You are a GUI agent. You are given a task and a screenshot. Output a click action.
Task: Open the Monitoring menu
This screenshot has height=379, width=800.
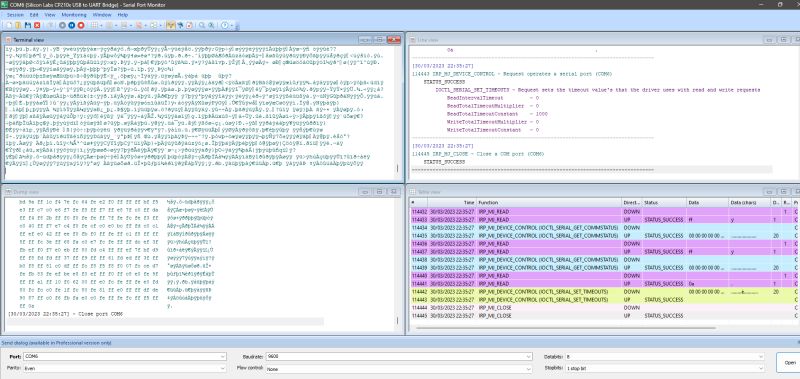click(74, 15)
